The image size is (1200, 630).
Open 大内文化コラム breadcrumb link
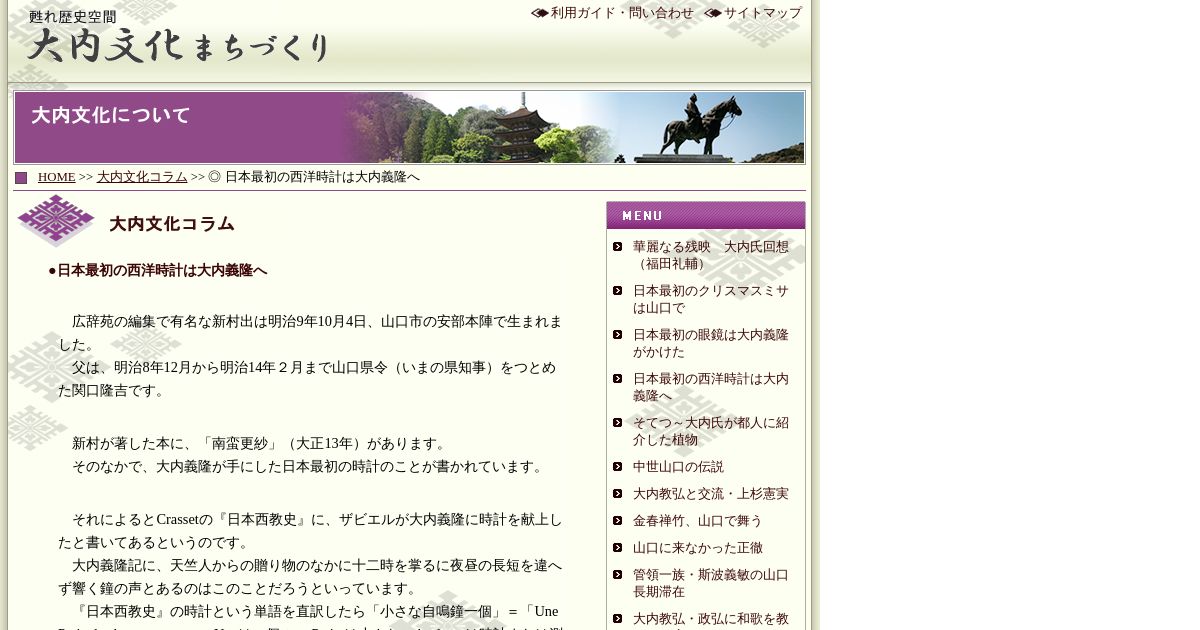tap(142, 177)
